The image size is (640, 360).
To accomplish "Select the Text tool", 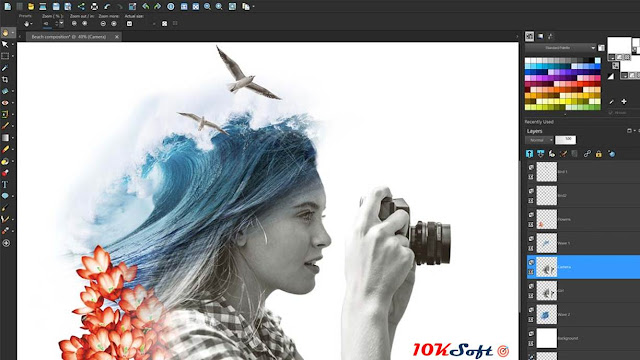I will pyautogui.click(x=5, y=184).
